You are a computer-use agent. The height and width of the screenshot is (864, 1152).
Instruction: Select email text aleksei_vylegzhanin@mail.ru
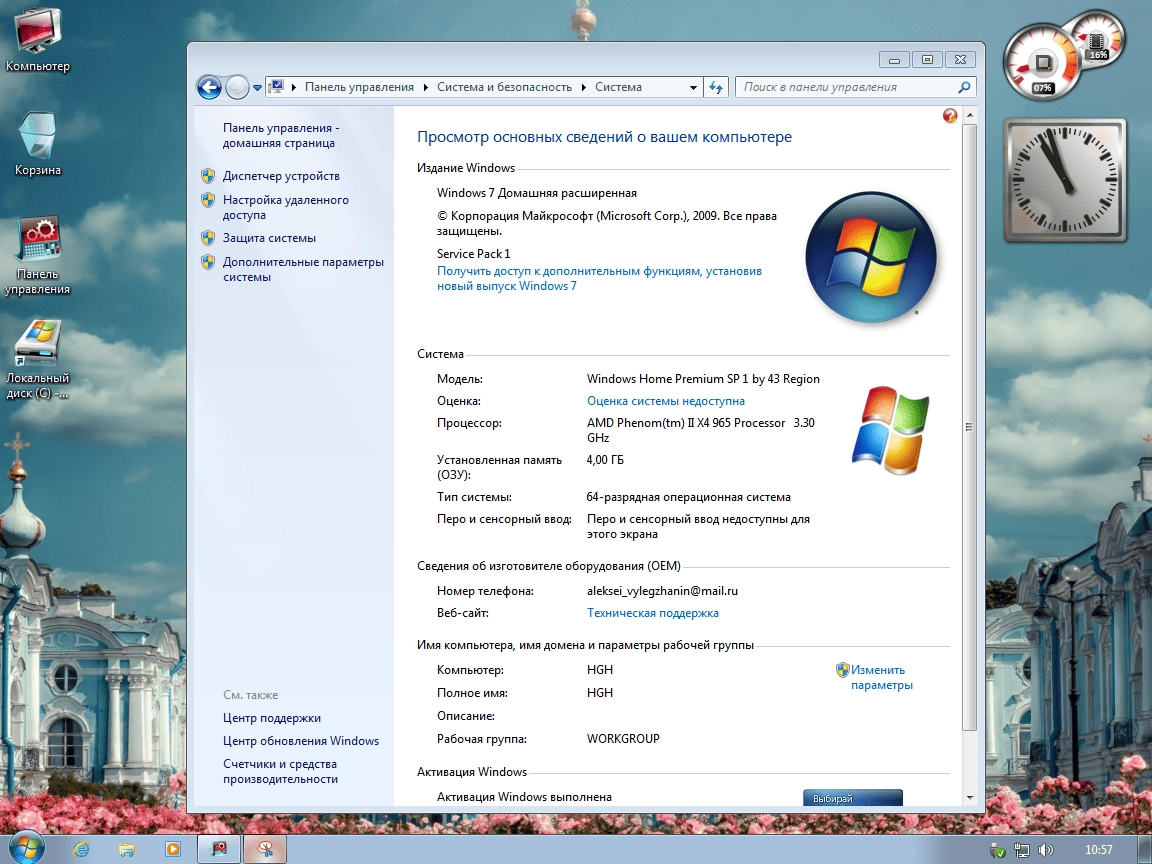tap(662, 591)
